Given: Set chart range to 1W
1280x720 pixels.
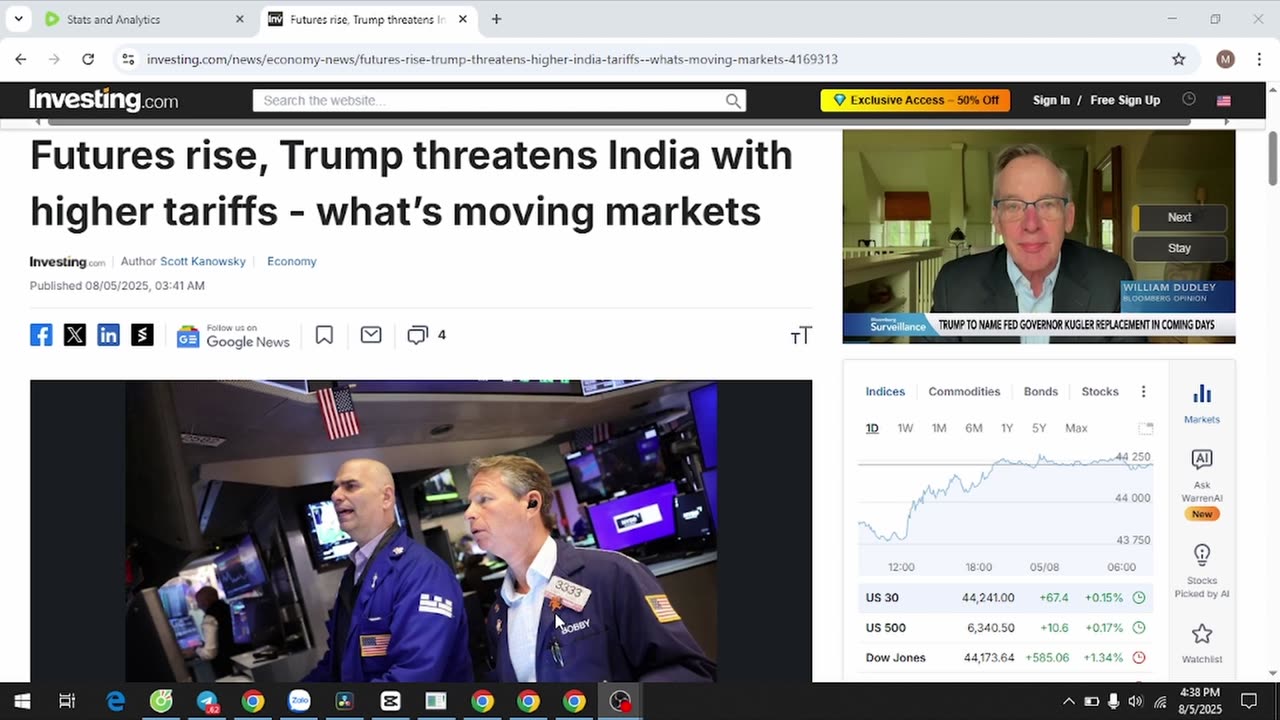Looking at the screenshot, I should coord(905,428).
